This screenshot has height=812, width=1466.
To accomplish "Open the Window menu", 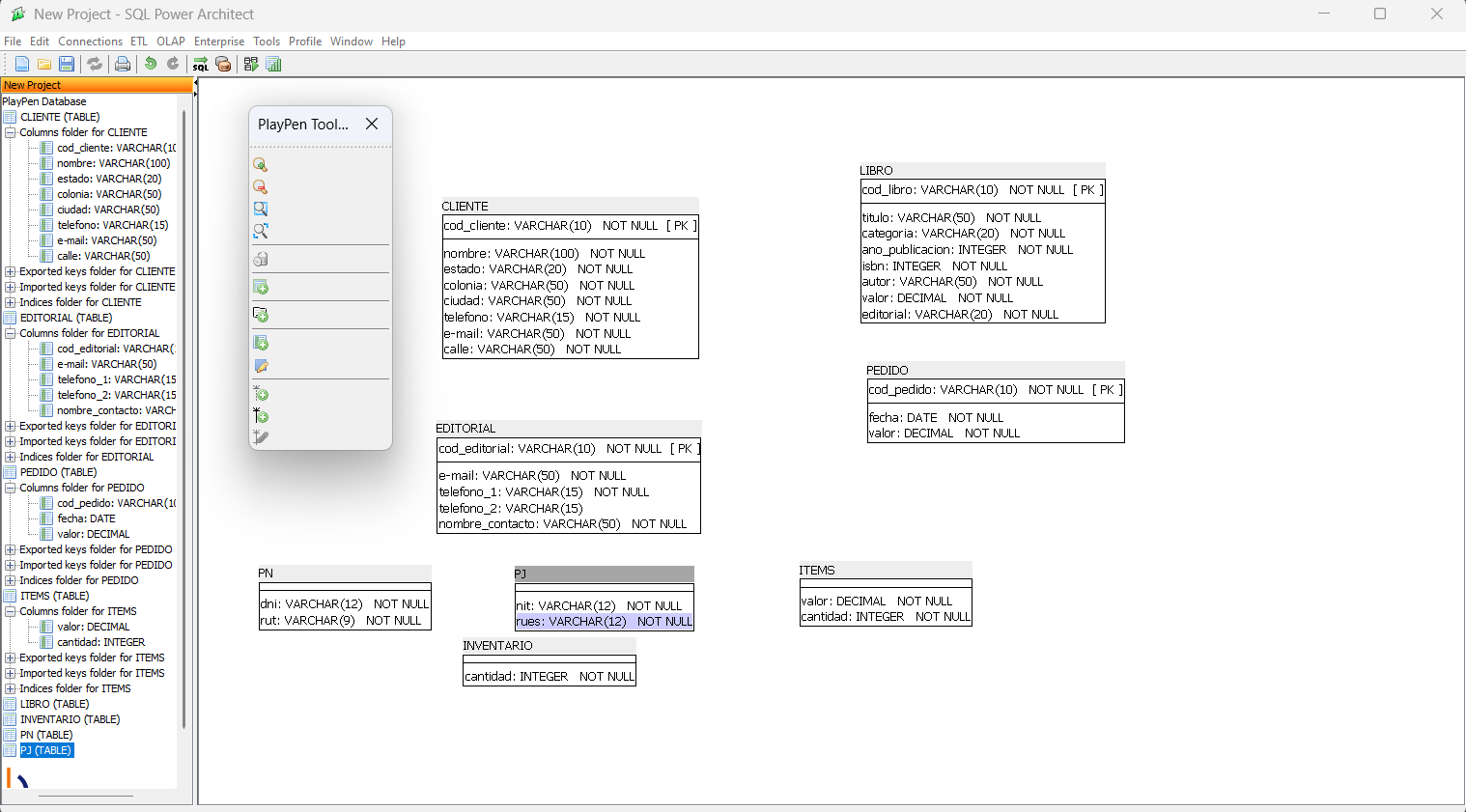I will point(352,42).
